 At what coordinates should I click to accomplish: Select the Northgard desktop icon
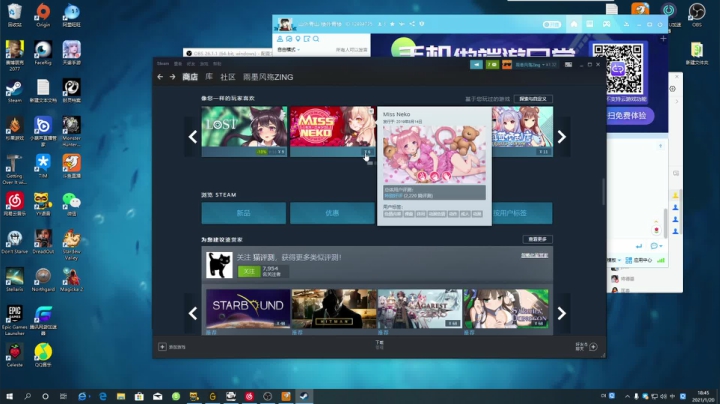click(43, 280)
